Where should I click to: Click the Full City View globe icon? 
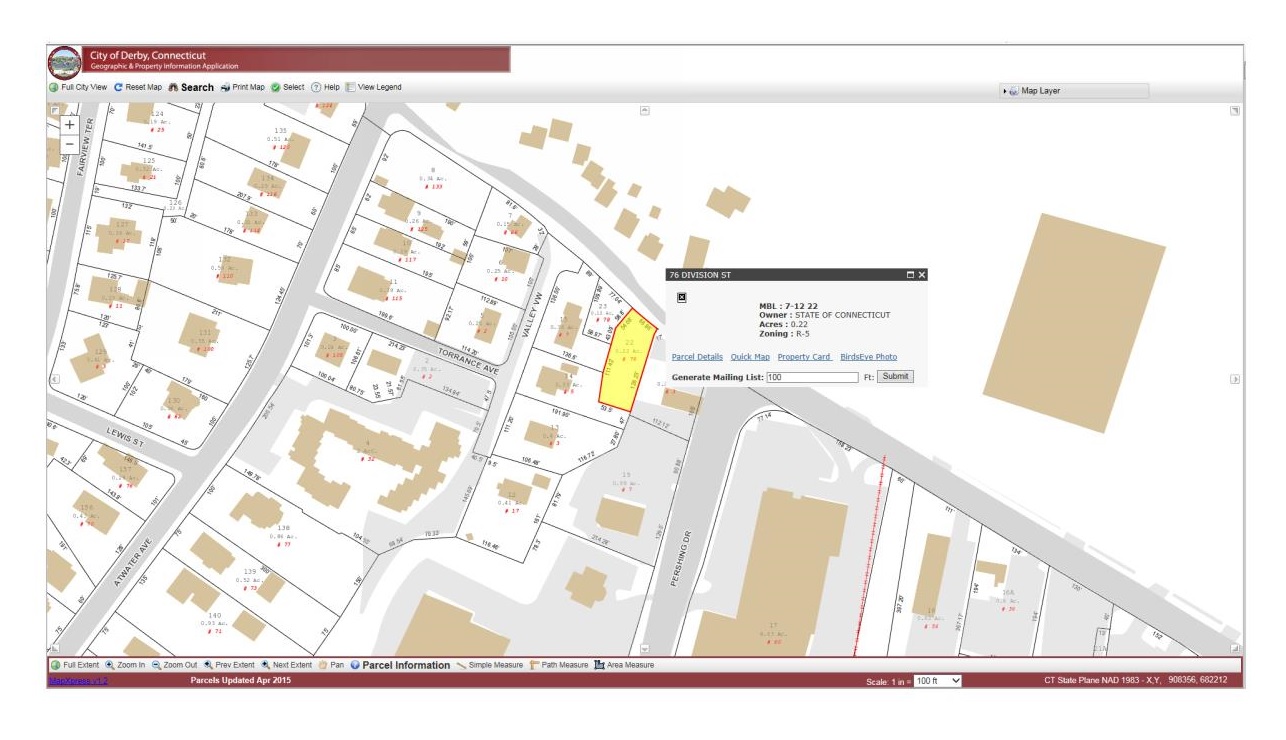(54, 88)
